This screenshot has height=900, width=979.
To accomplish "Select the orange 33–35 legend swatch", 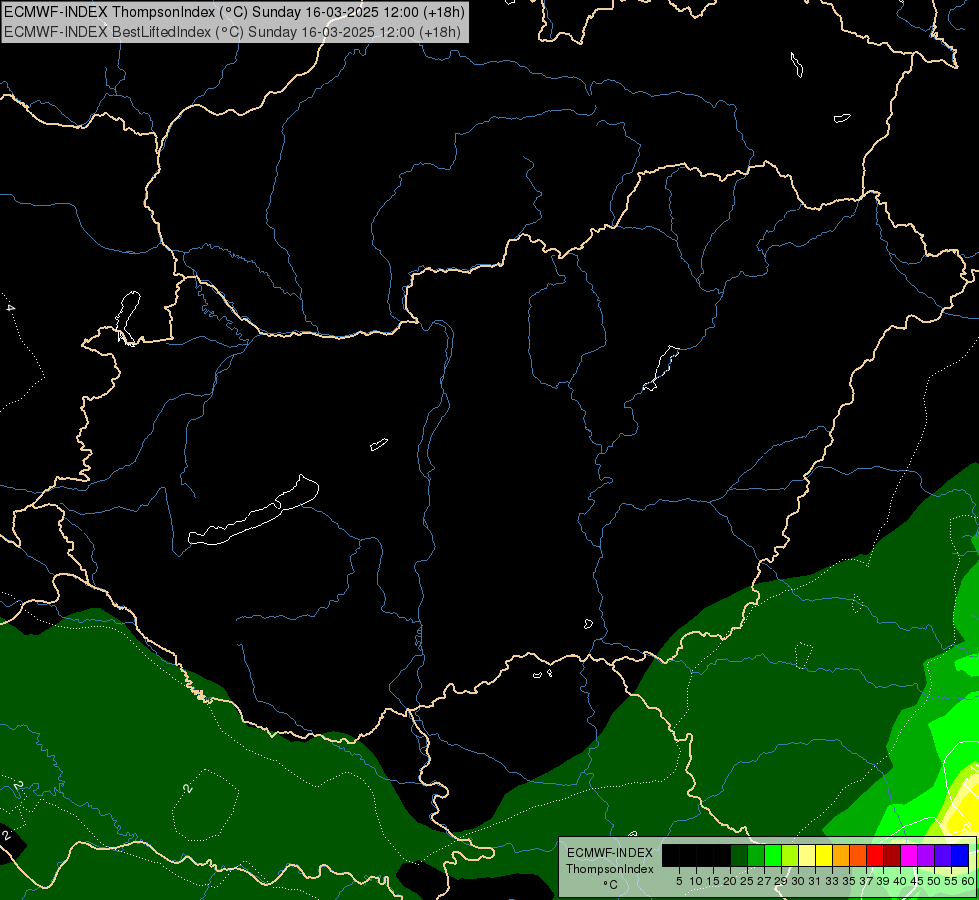I will click(x=841, y=855).
